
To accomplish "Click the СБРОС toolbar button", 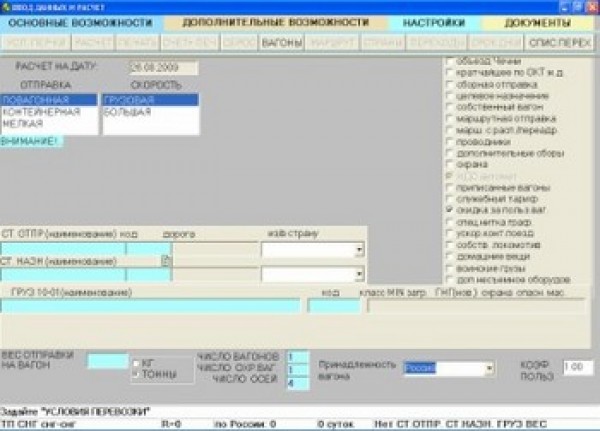I will 239,43.
